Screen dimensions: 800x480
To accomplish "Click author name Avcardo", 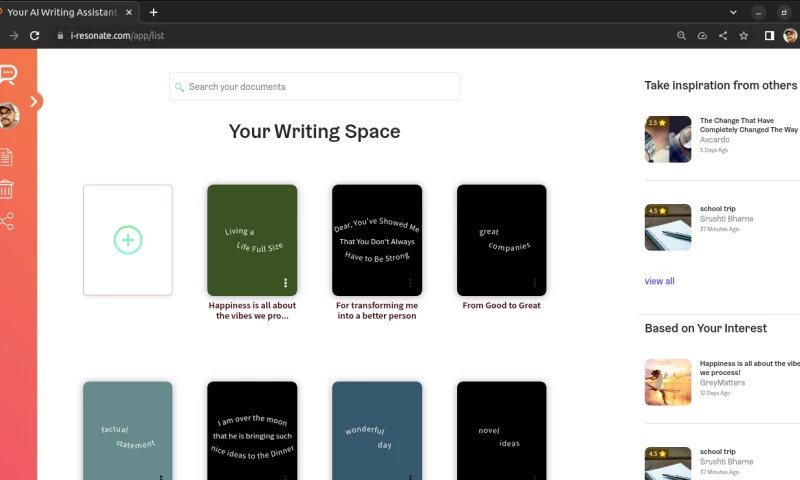I will (x=714, y=140).
